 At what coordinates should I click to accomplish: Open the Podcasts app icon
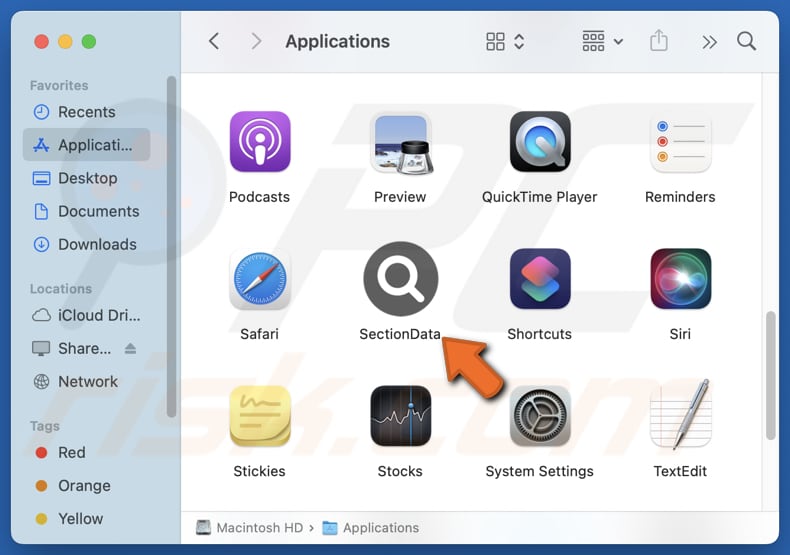[x=260, y=142]
